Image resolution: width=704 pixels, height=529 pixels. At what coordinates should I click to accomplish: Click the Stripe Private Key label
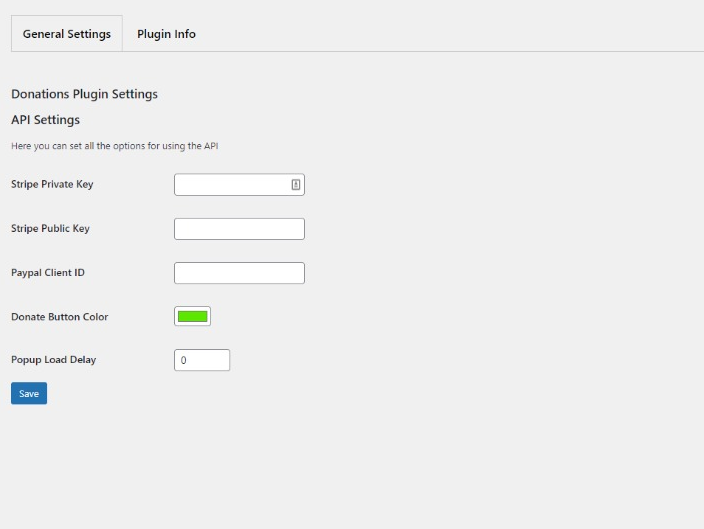(52, 185)
